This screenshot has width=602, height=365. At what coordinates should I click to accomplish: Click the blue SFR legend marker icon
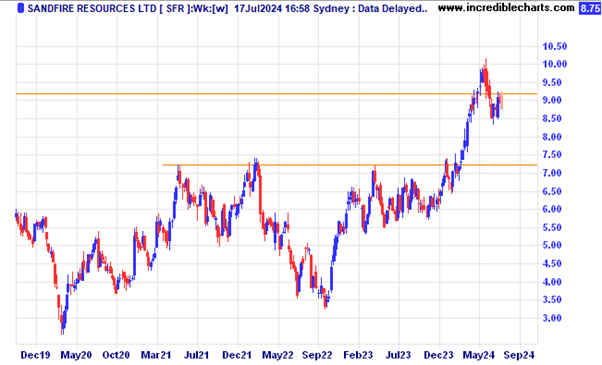coord(21,8)
